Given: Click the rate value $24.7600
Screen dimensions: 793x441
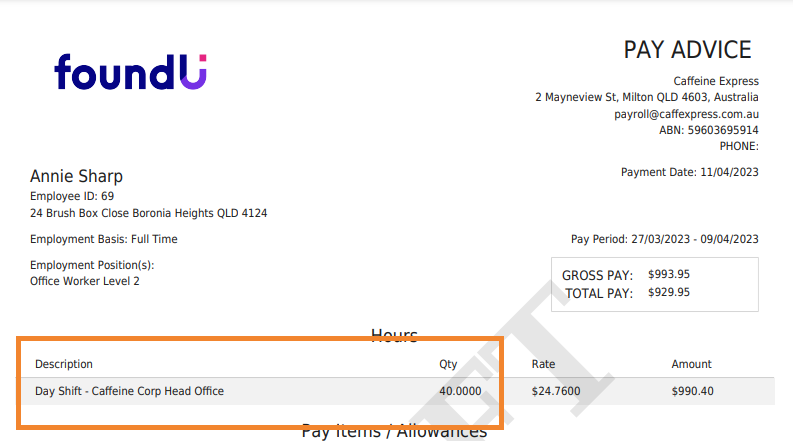Looking at the screenshot, I should (557, 391).
